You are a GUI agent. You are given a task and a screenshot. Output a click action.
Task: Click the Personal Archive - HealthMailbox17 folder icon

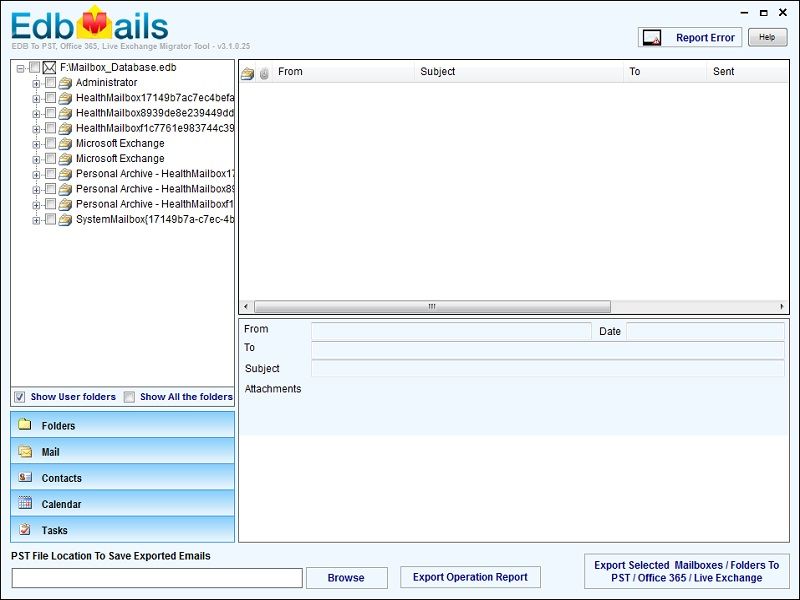[x=65, y=174]
